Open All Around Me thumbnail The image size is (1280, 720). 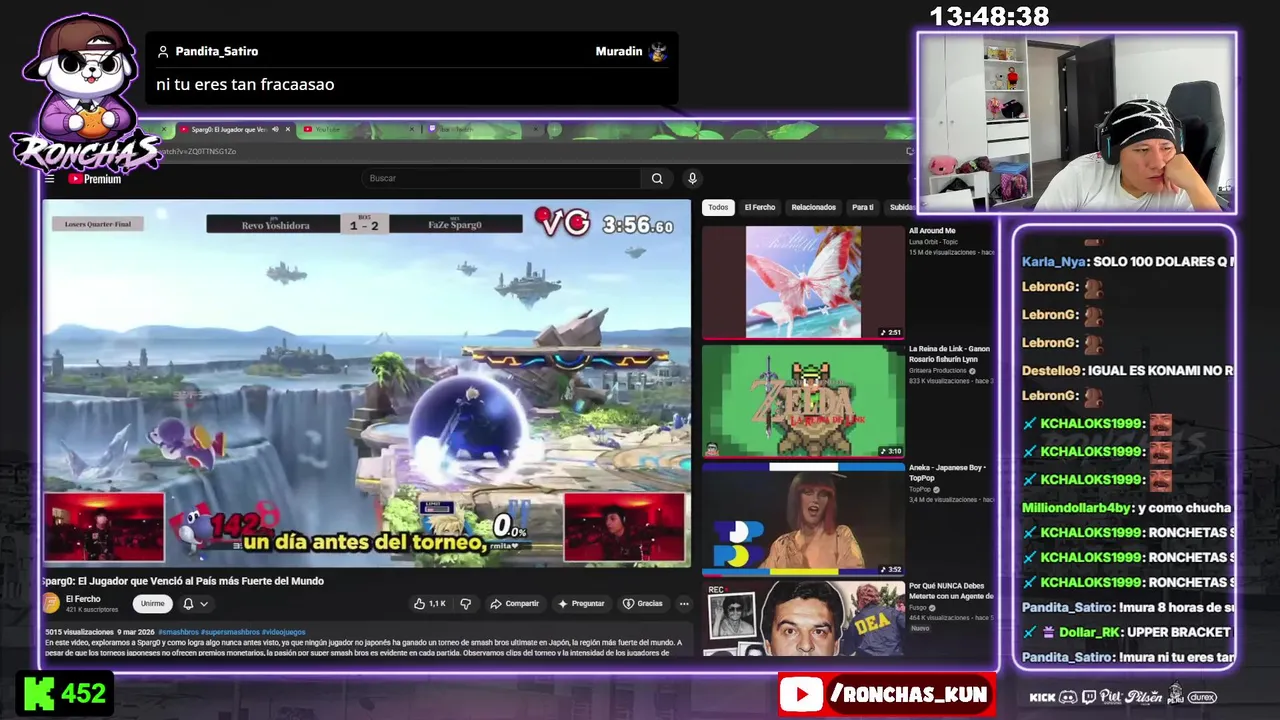tap(803, 282)
